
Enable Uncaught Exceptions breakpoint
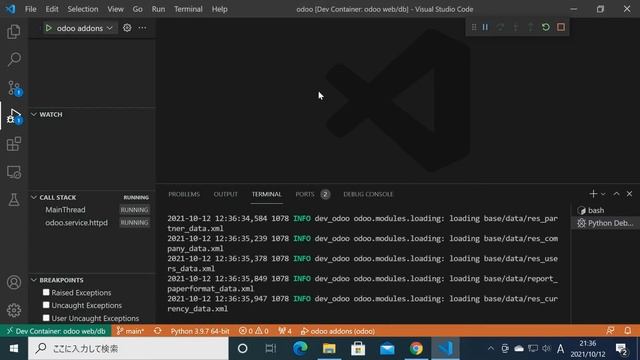(46, 305)
